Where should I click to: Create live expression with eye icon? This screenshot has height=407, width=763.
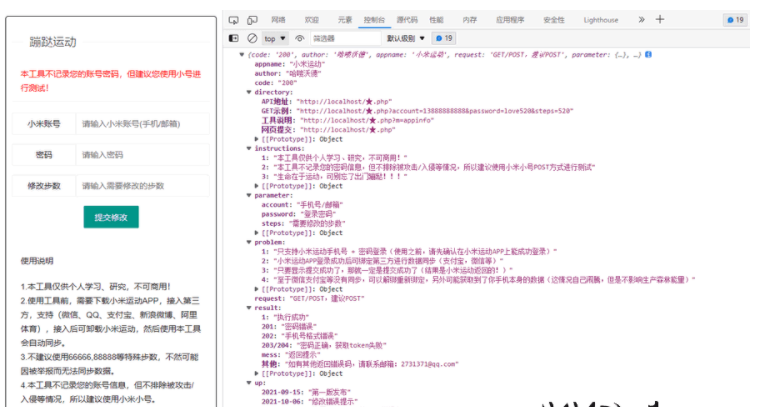click(x=300, y=38)
